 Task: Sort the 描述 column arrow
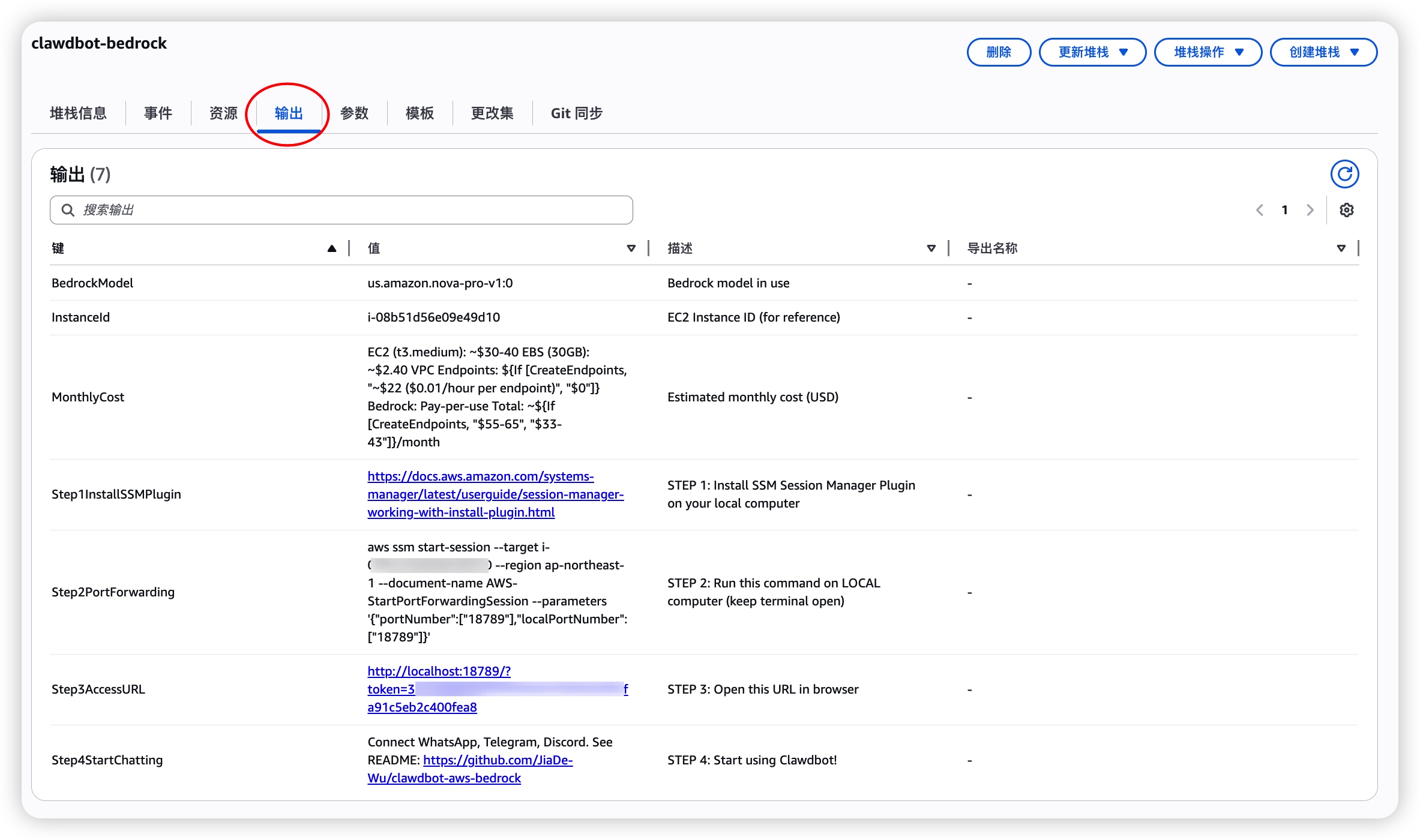coord(931,248)
